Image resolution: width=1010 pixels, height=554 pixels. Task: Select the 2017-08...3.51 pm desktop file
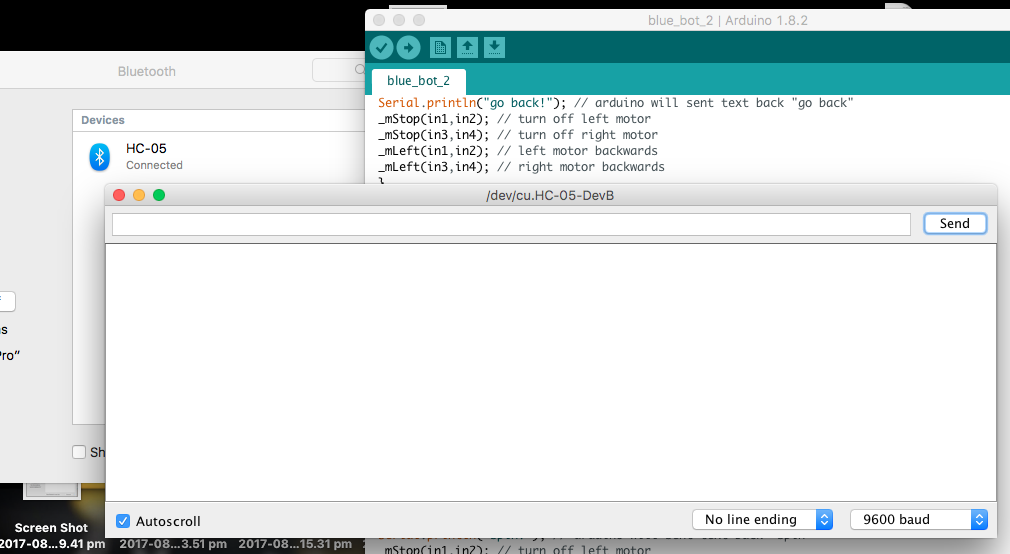coord(173,544)
